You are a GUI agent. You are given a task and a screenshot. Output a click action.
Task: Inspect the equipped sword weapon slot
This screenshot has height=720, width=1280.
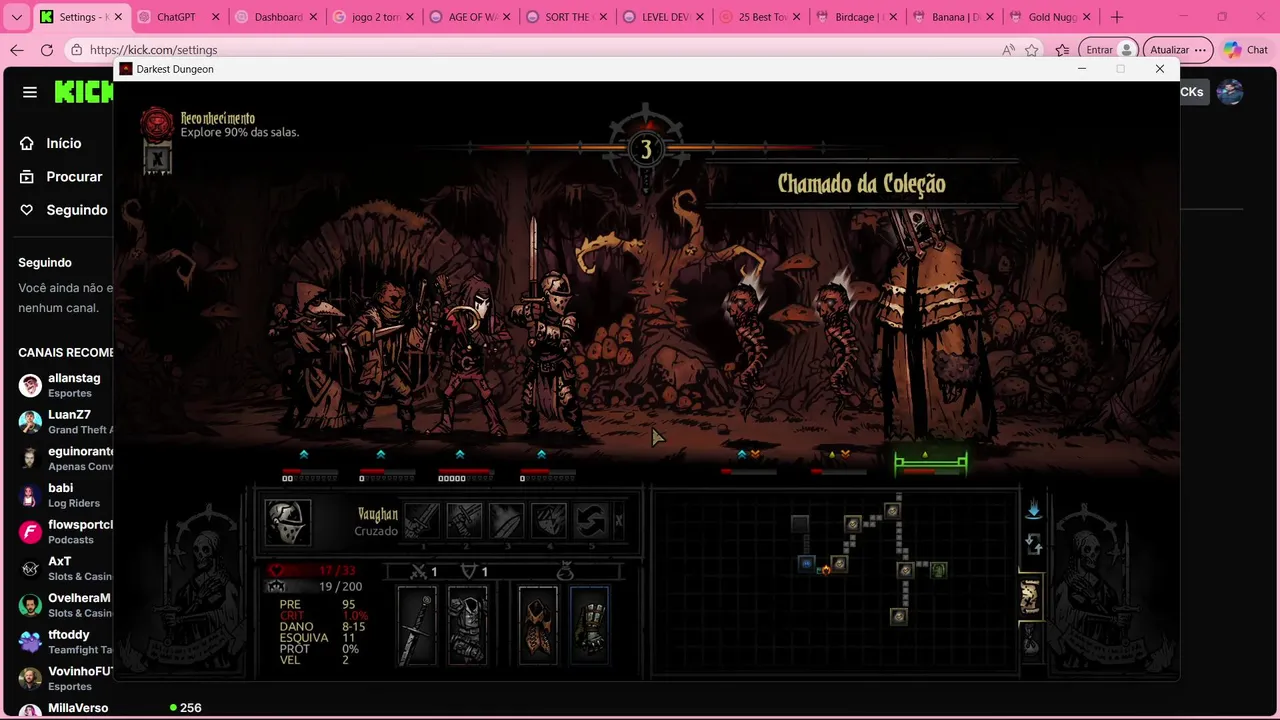pyautogui.click(x=417, y=627)
